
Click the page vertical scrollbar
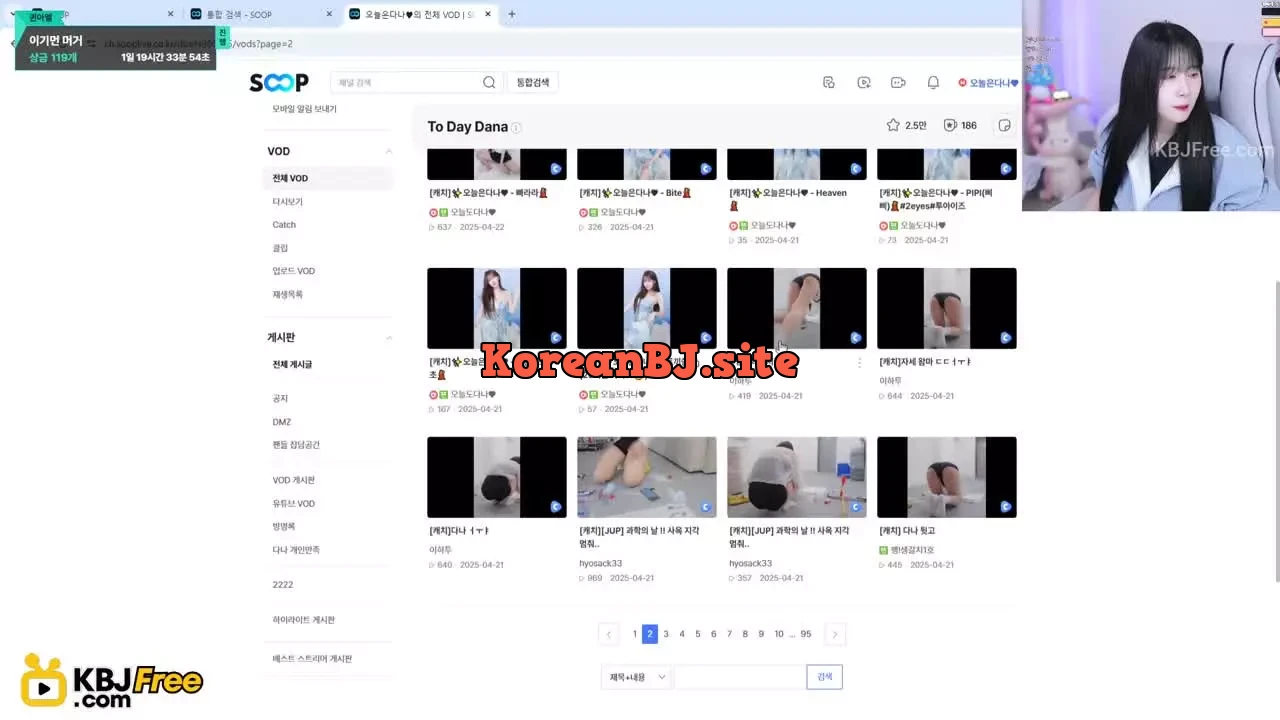click(1277, 430)
